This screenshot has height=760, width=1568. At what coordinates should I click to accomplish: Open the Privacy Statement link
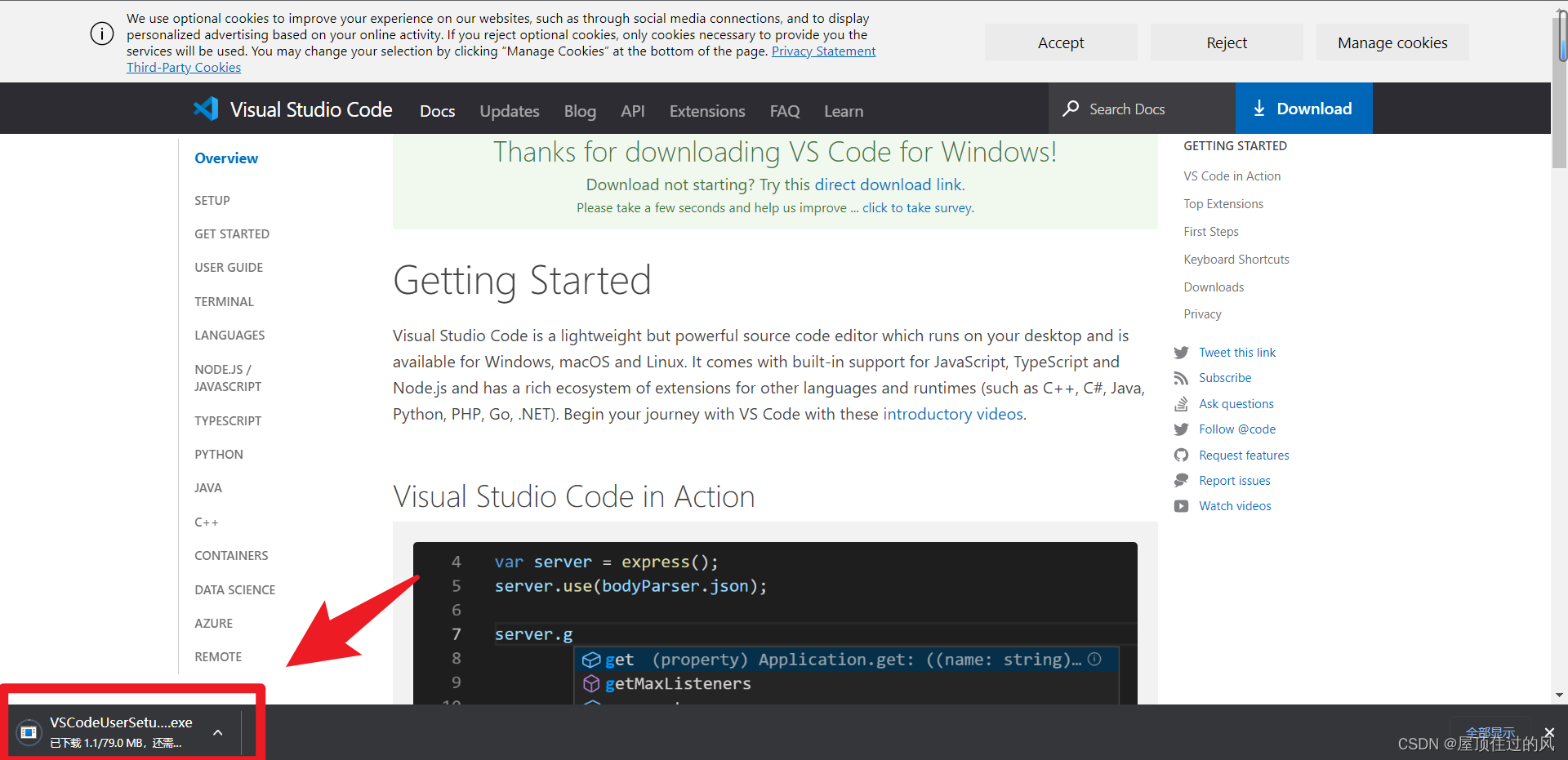(x=823, y=51)
